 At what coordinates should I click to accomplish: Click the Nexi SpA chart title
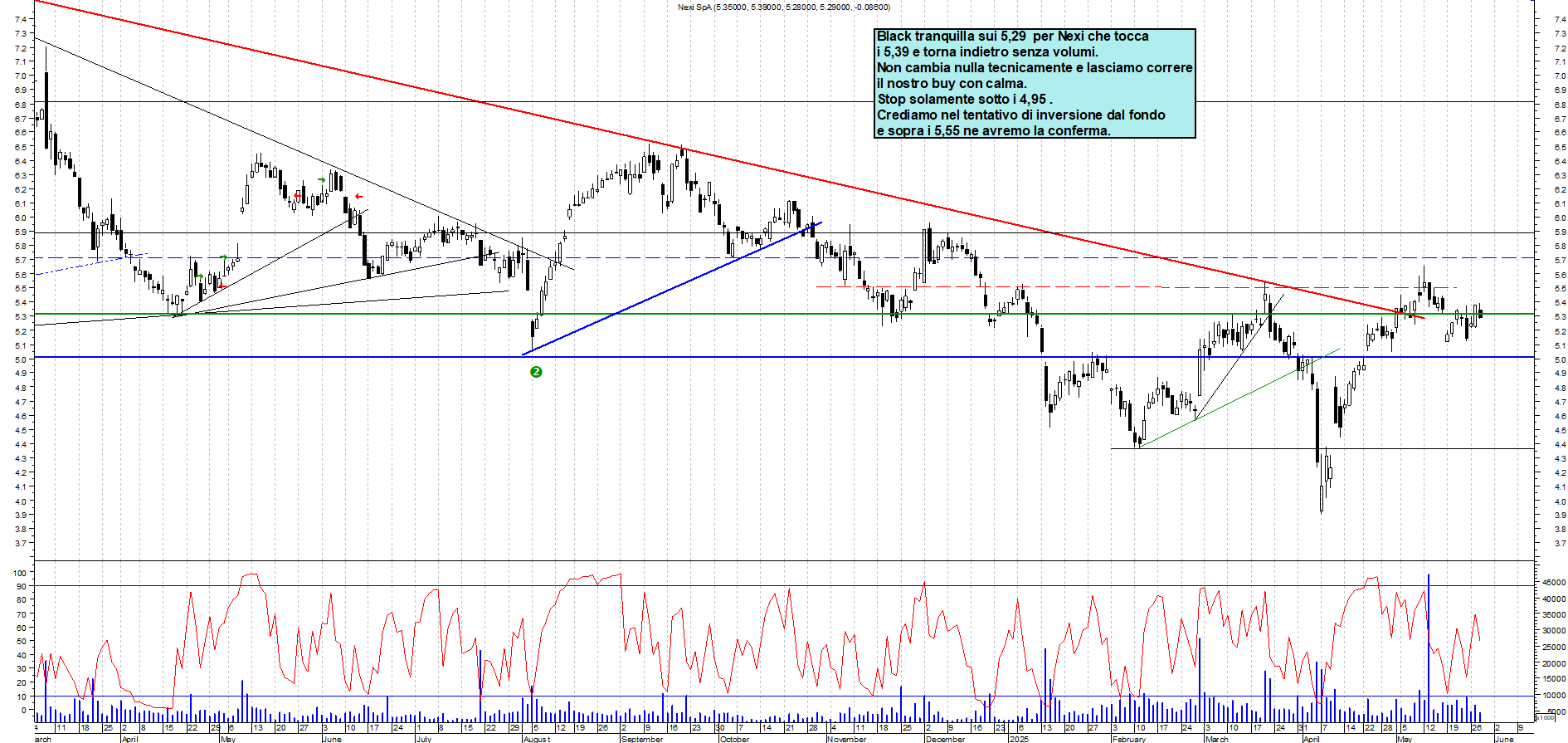coord(784,7)
